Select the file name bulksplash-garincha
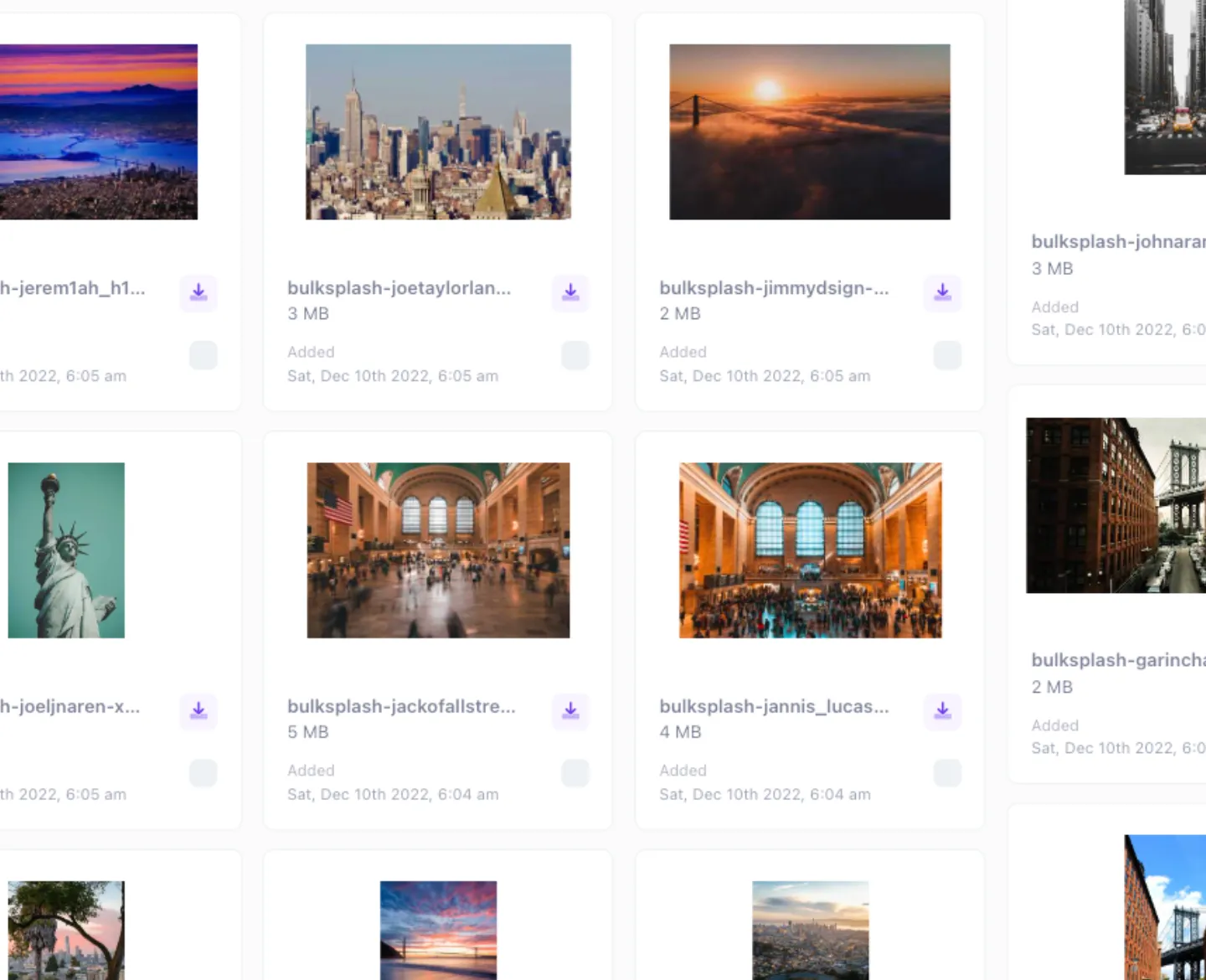1206x980 pixels. pyautogui.click(x=1118, y=660)
